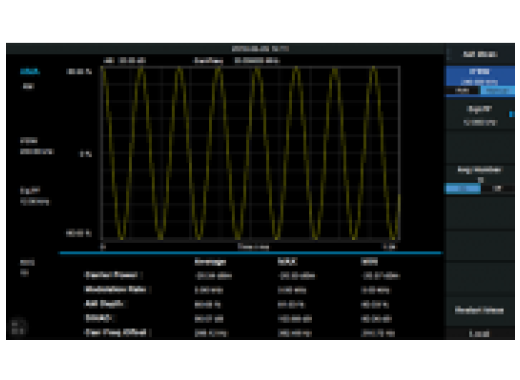Image resolution: width=520 pixels, height=380 pixels.
Task: Click the small icon in the bottom-left corner
Action: [x=18, y=327]
